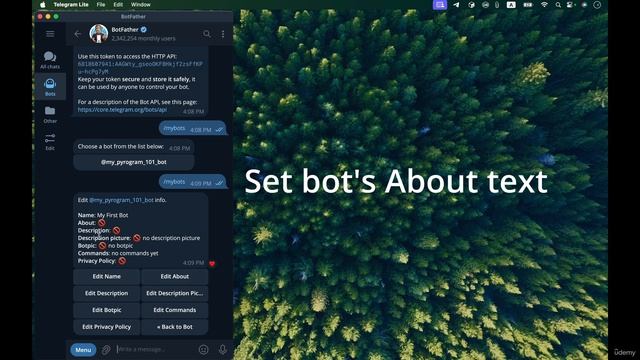Screen dimensions: 640x360
Task: Open BotFather profile picture
Action: coord(99,33)
